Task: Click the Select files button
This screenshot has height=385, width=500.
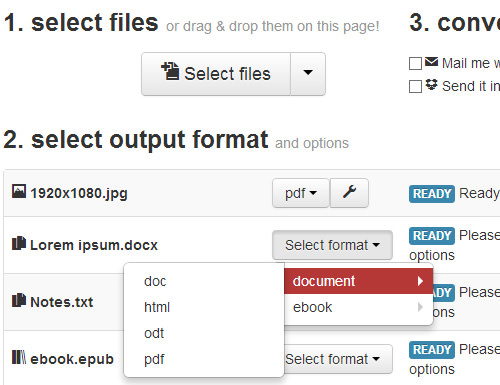Action: click(x=216, y=74)
